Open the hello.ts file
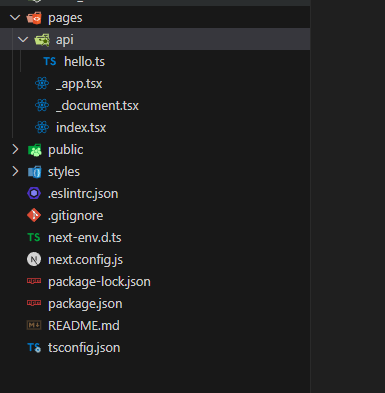Screen dimensions: 385x393 84,61
